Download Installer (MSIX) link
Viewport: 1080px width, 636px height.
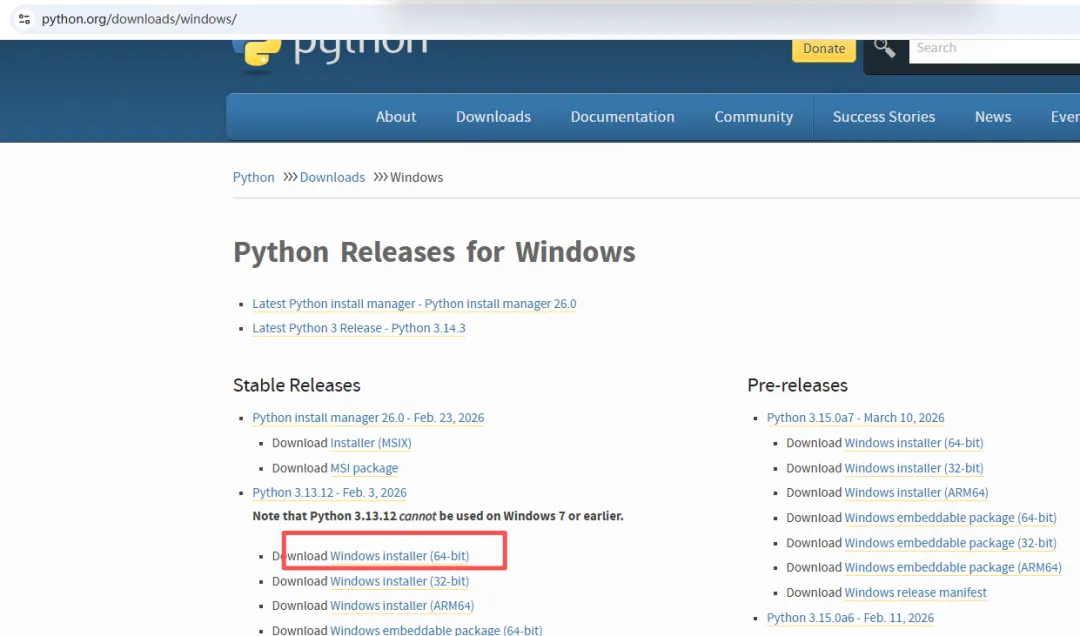tap(370, 443)
